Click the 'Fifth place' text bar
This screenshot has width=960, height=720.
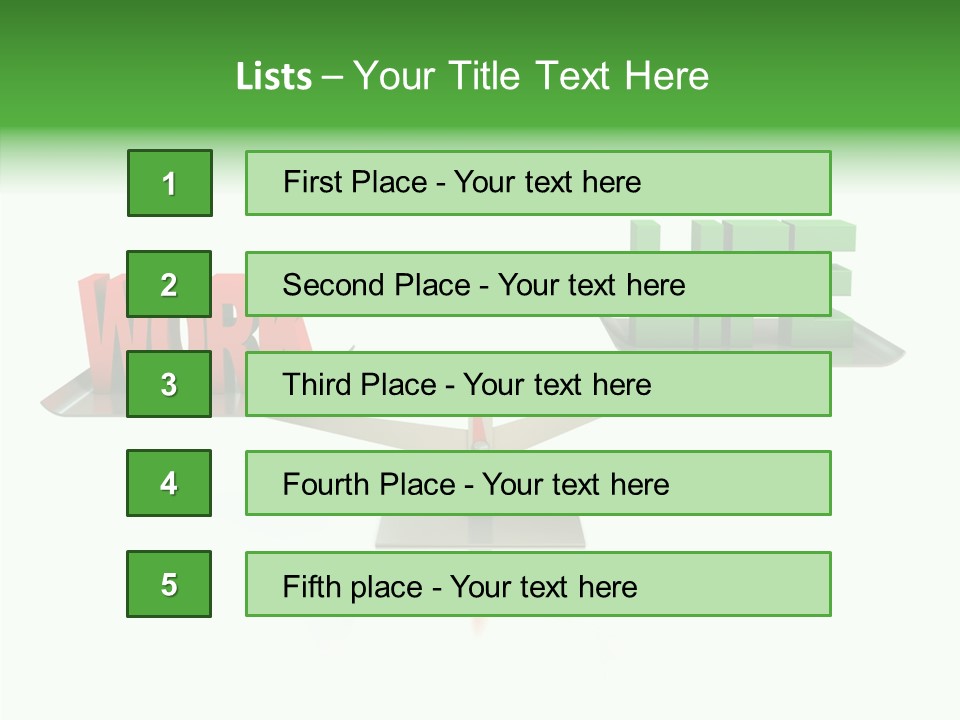538,584
